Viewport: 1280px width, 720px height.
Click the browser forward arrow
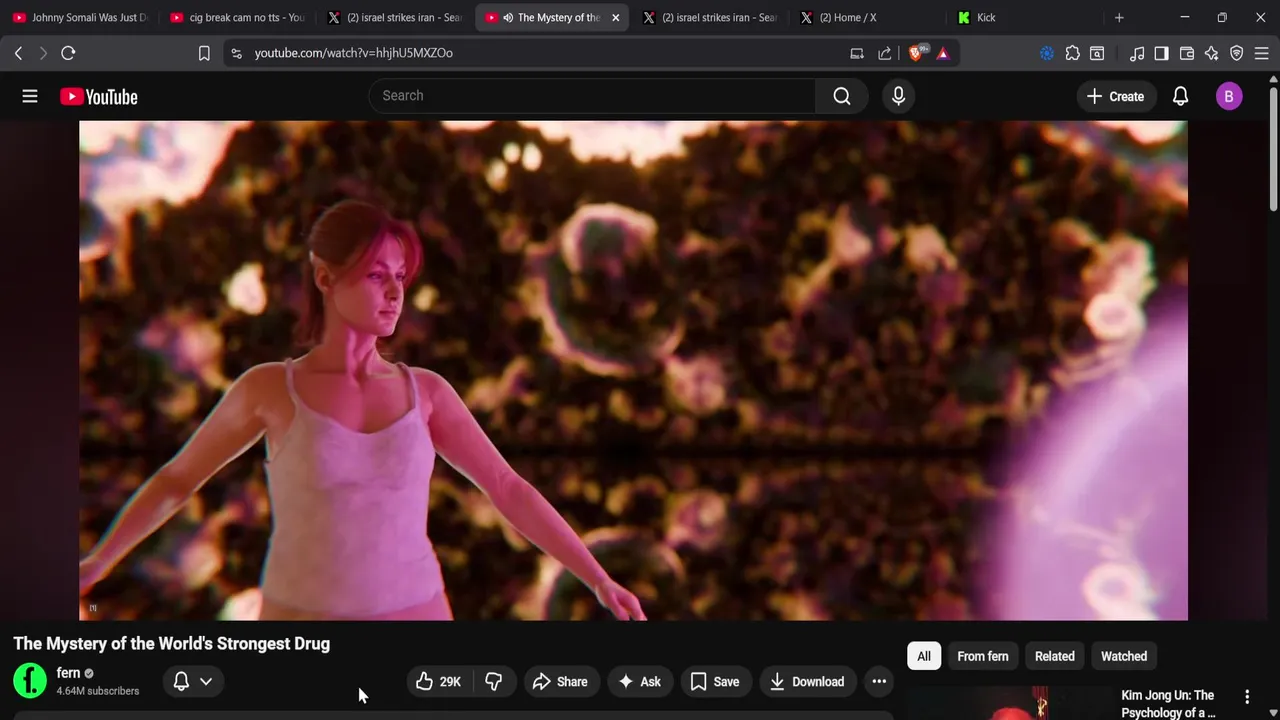tap(43, 53)
